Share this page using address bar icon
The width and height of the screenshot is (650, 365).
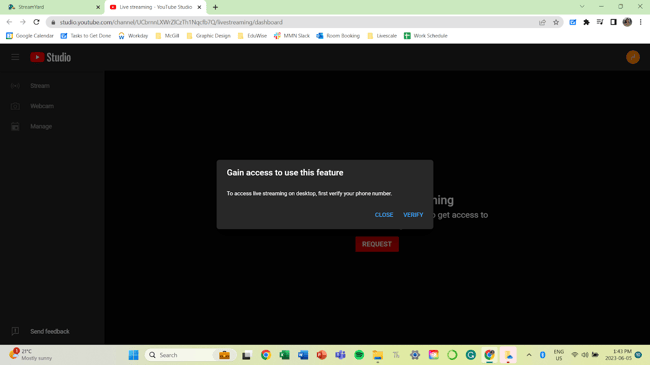click(x=542, y=22)
